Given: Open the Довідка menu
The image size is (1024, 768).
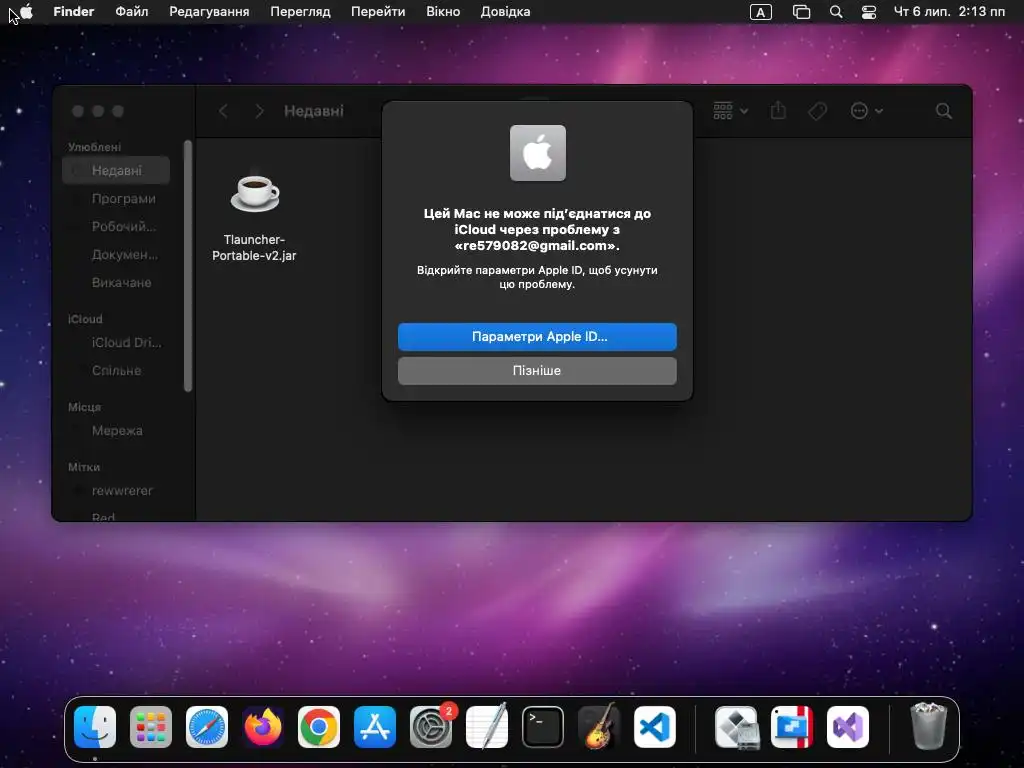Looking at the screenshot, I should [505, 12].
